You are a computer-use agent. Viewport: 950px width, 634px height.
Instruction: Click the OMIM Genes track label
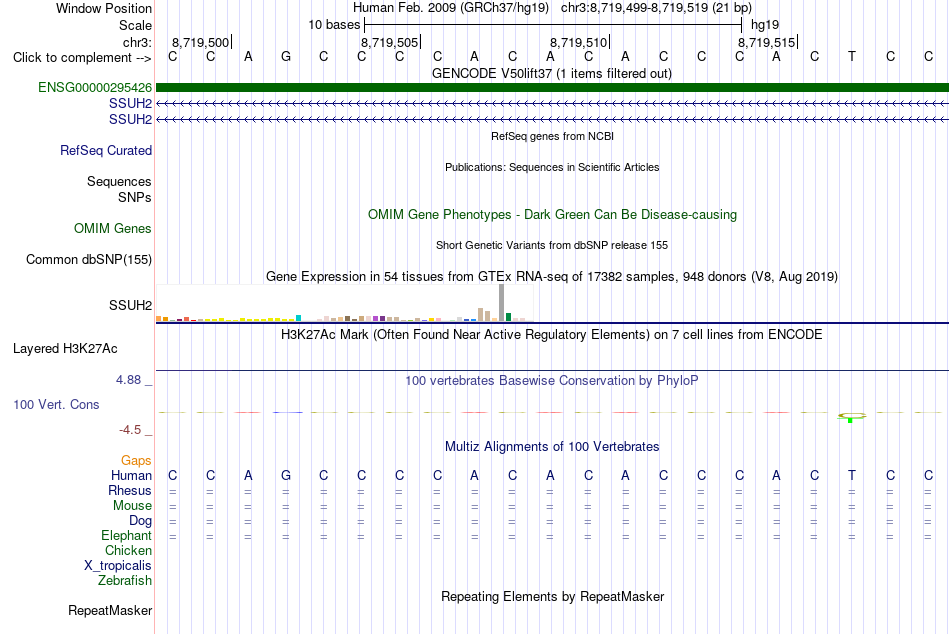point(113,229)
